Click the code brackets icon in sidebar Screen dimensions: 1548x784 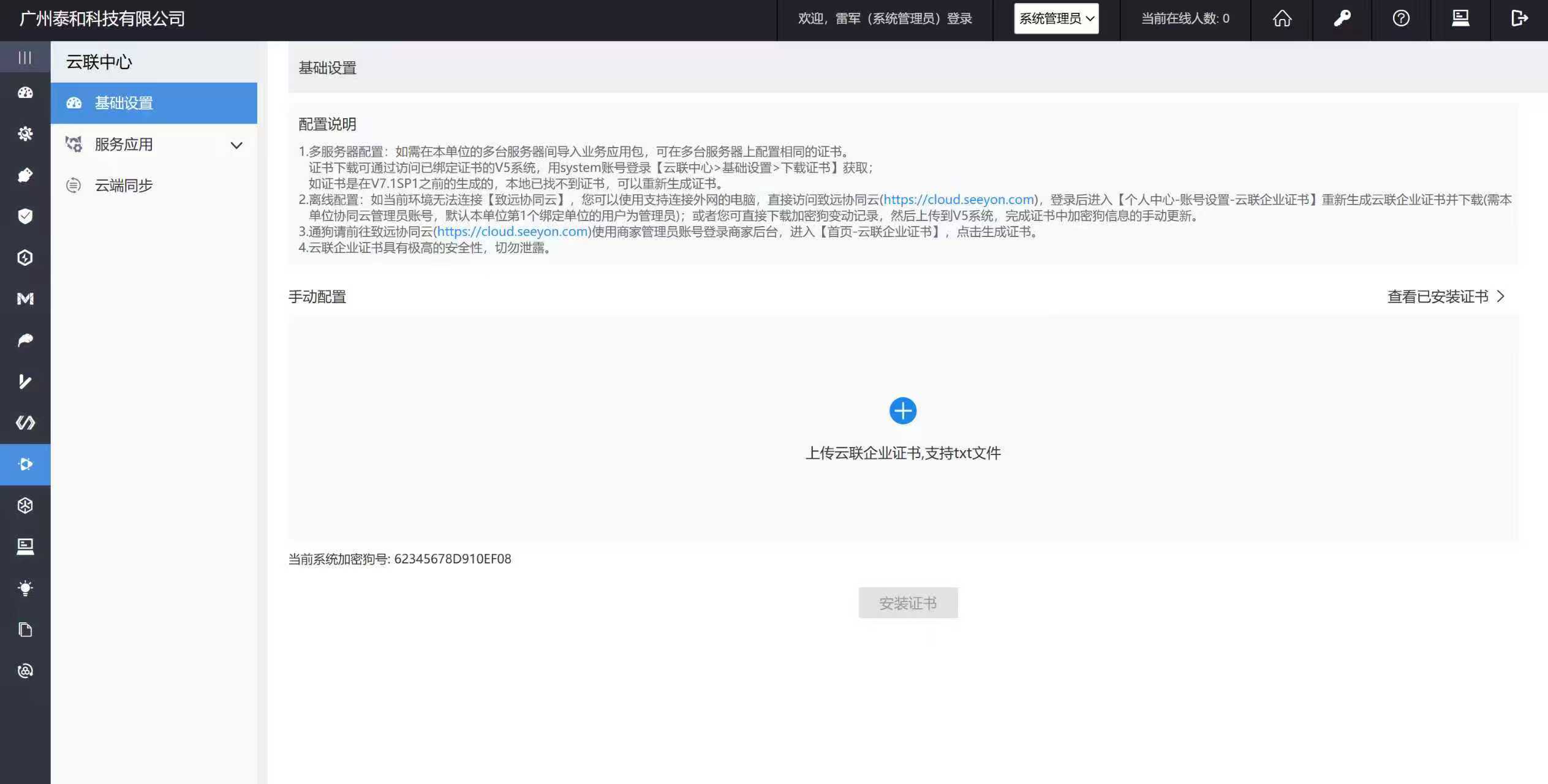[x=25, y=423]
